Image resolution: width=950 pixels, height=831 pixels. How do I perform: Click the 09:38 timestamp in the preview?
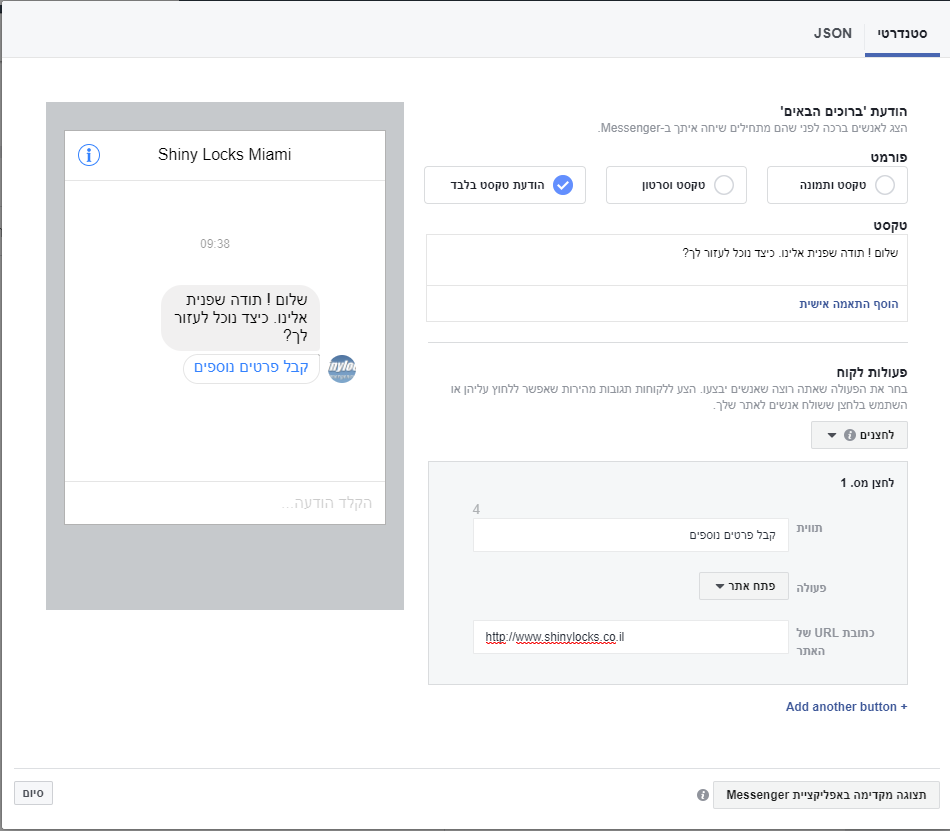point(215,243)
